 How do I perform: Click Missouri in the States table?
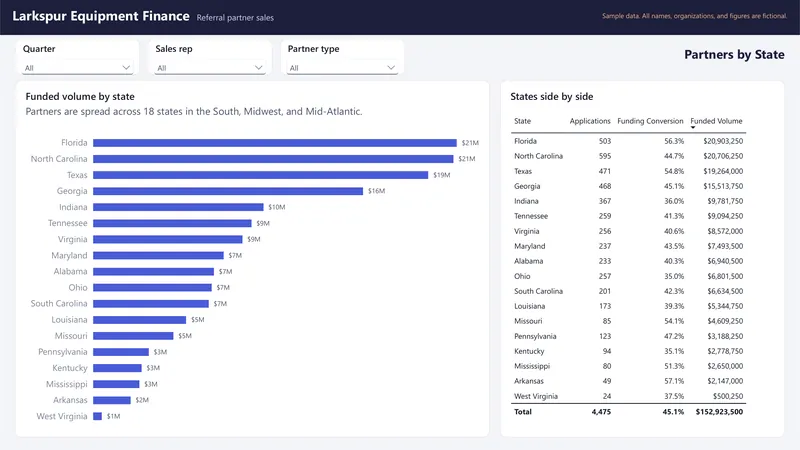point(528,321)
